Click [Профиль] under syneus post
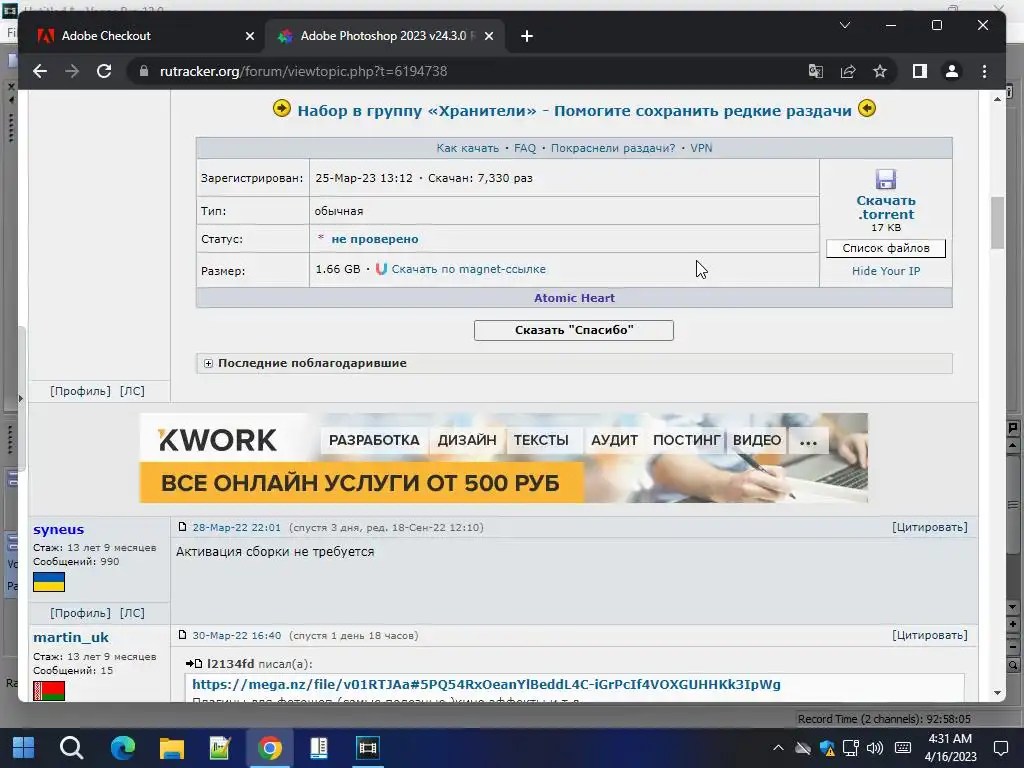 80,613
